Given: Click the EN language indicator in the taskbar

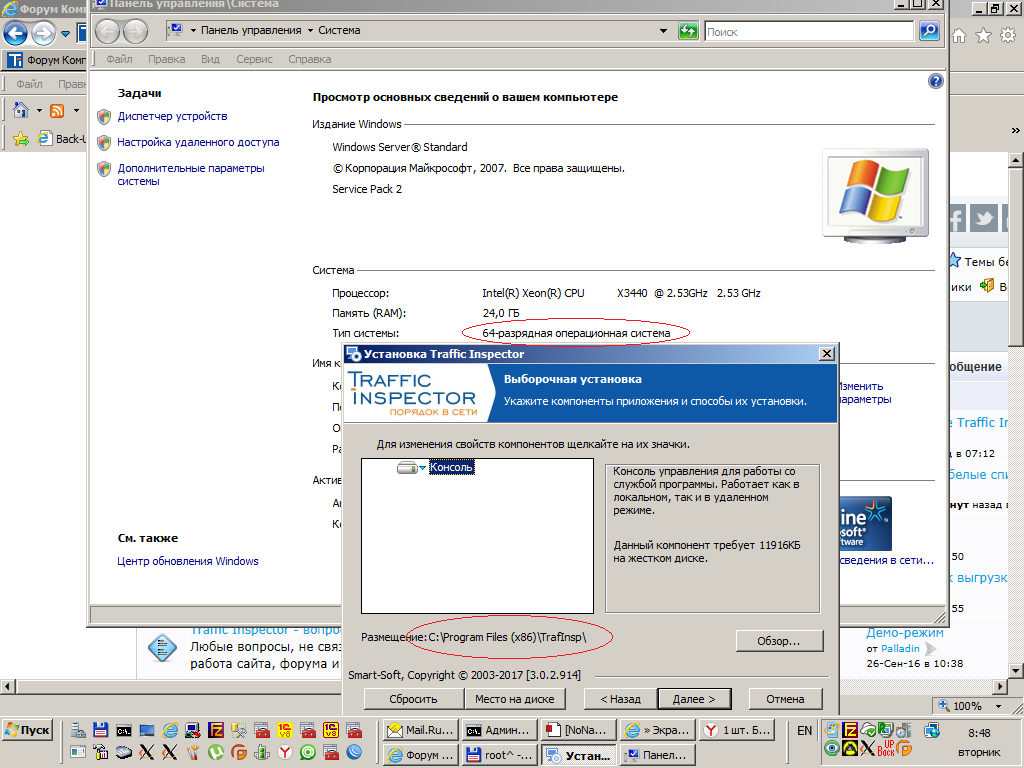Looking at the screenshot, I should click(x=805, y=730).
